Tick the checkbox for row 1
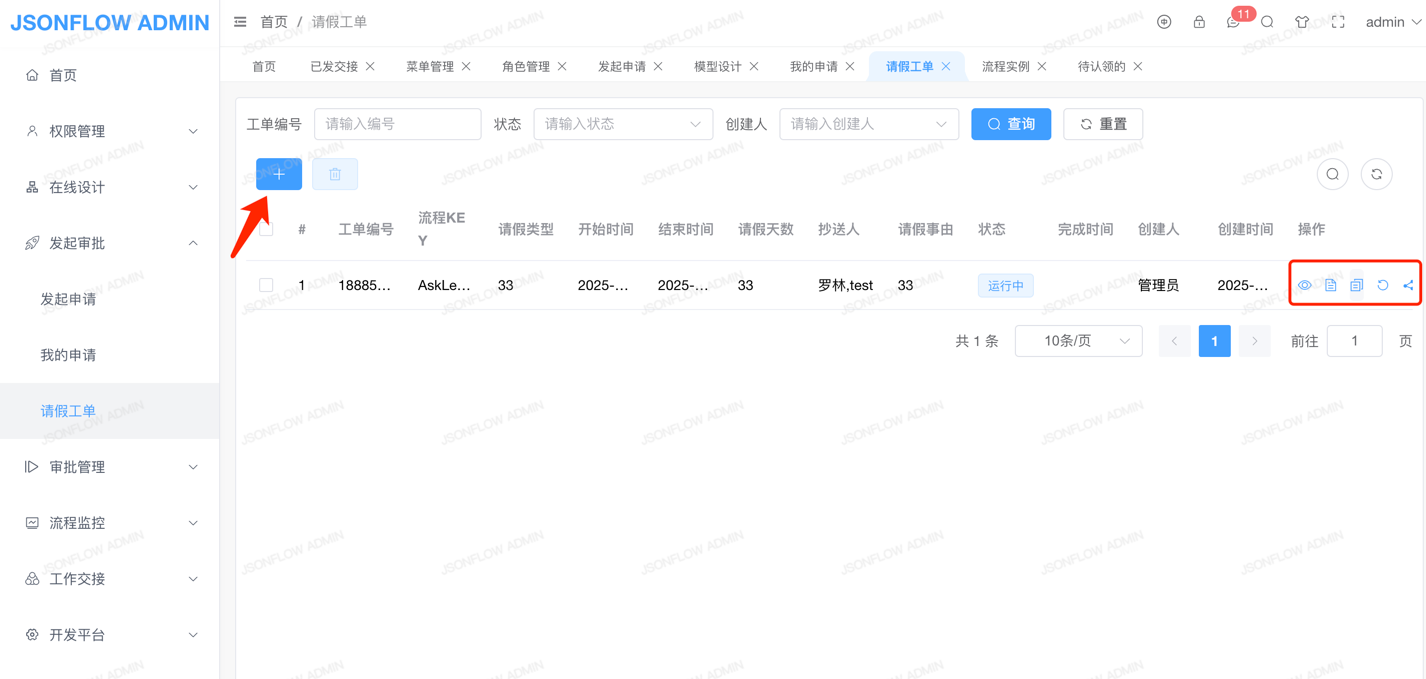 [x=266, y=286]
